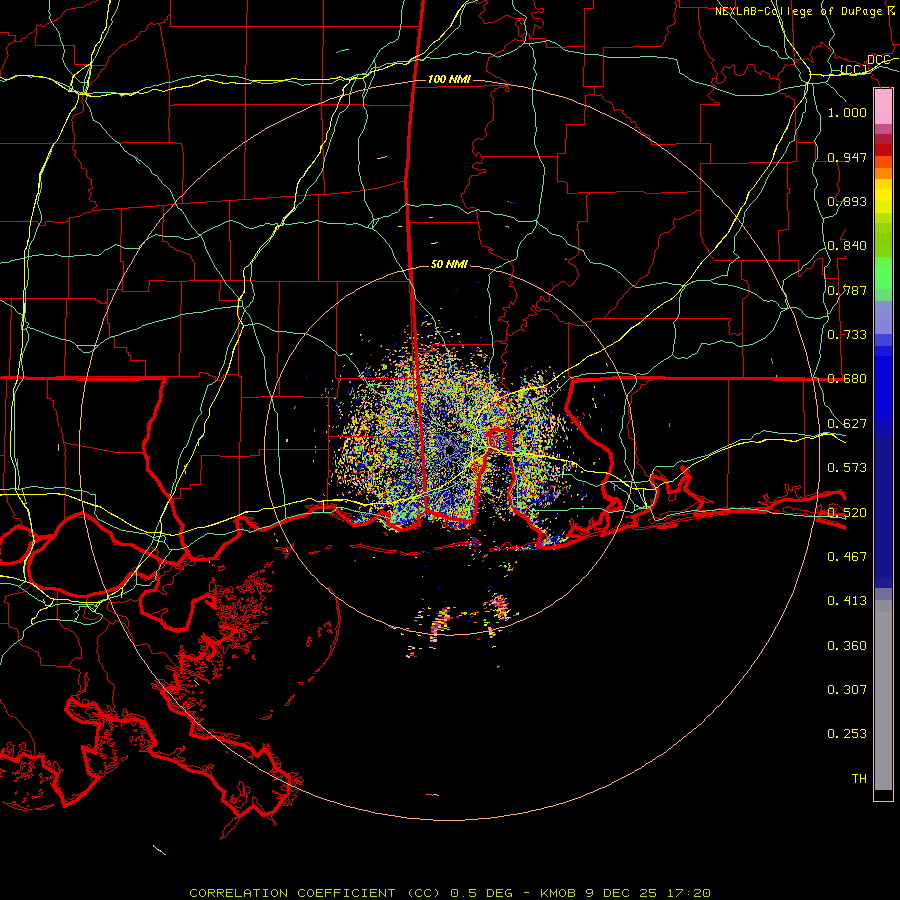Click the 50 NMI range ring label
The image size is (900, 900).
click(449, 264)
